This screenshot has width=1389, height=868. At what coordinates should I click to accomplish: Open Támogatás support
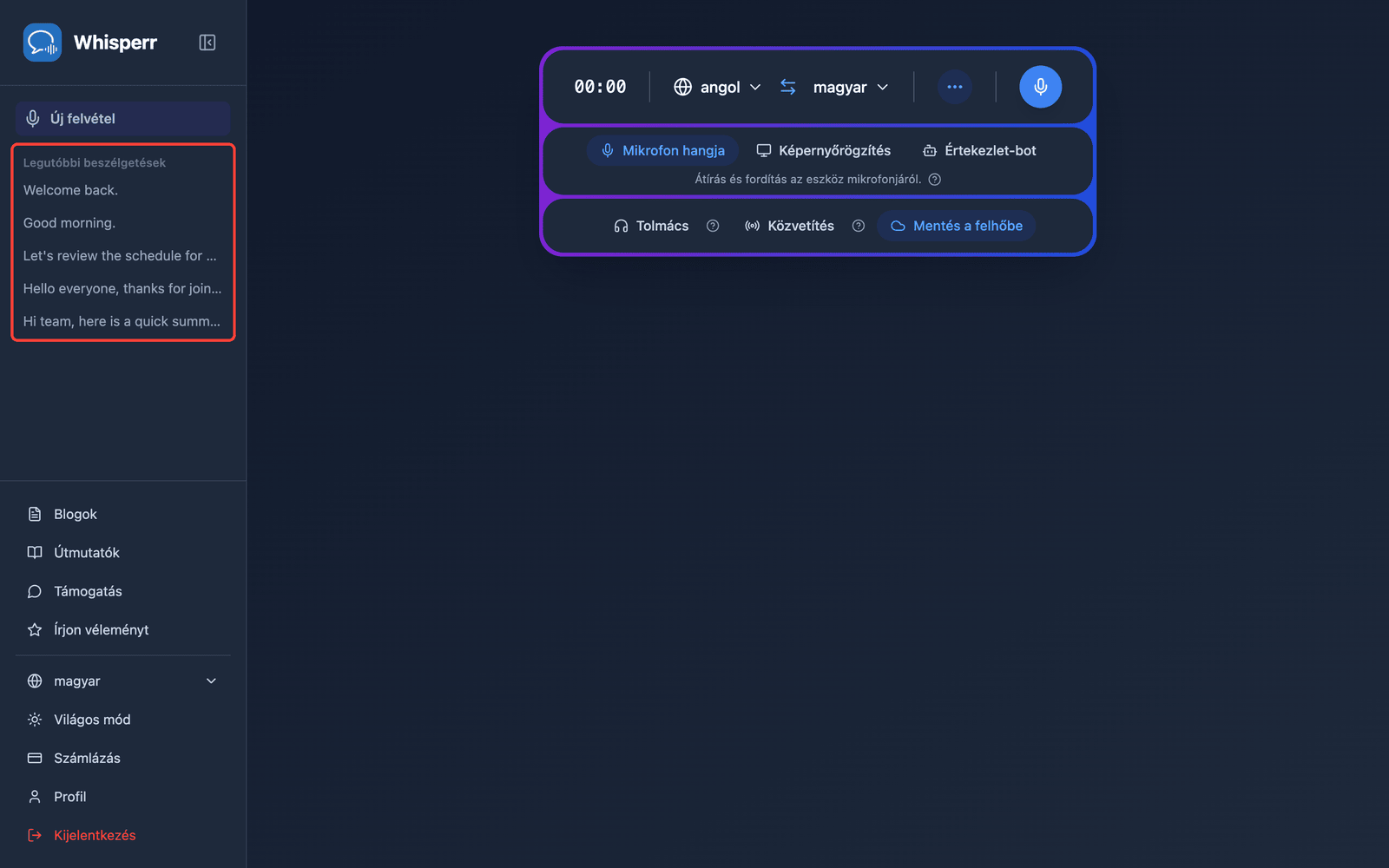(122, 591)
